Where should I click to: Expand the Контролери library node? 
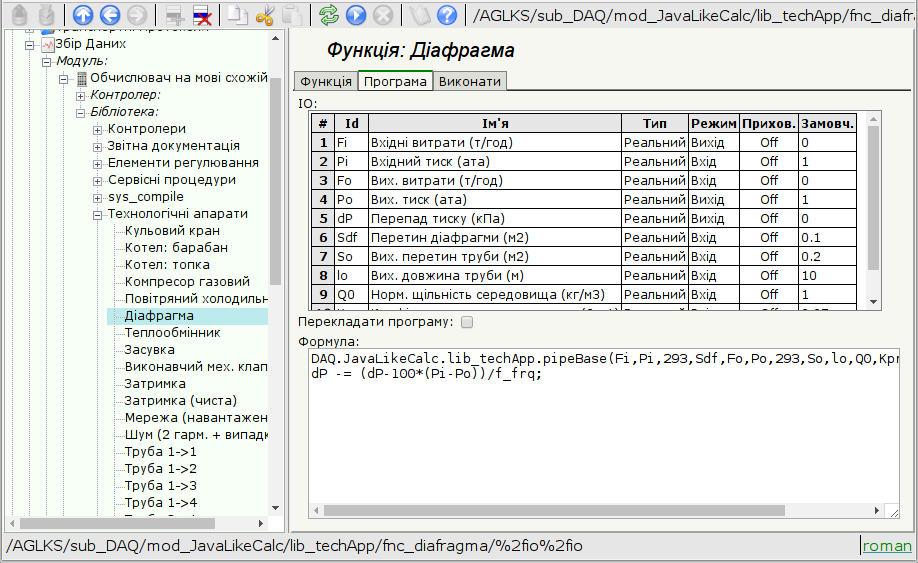coord(98,129)
